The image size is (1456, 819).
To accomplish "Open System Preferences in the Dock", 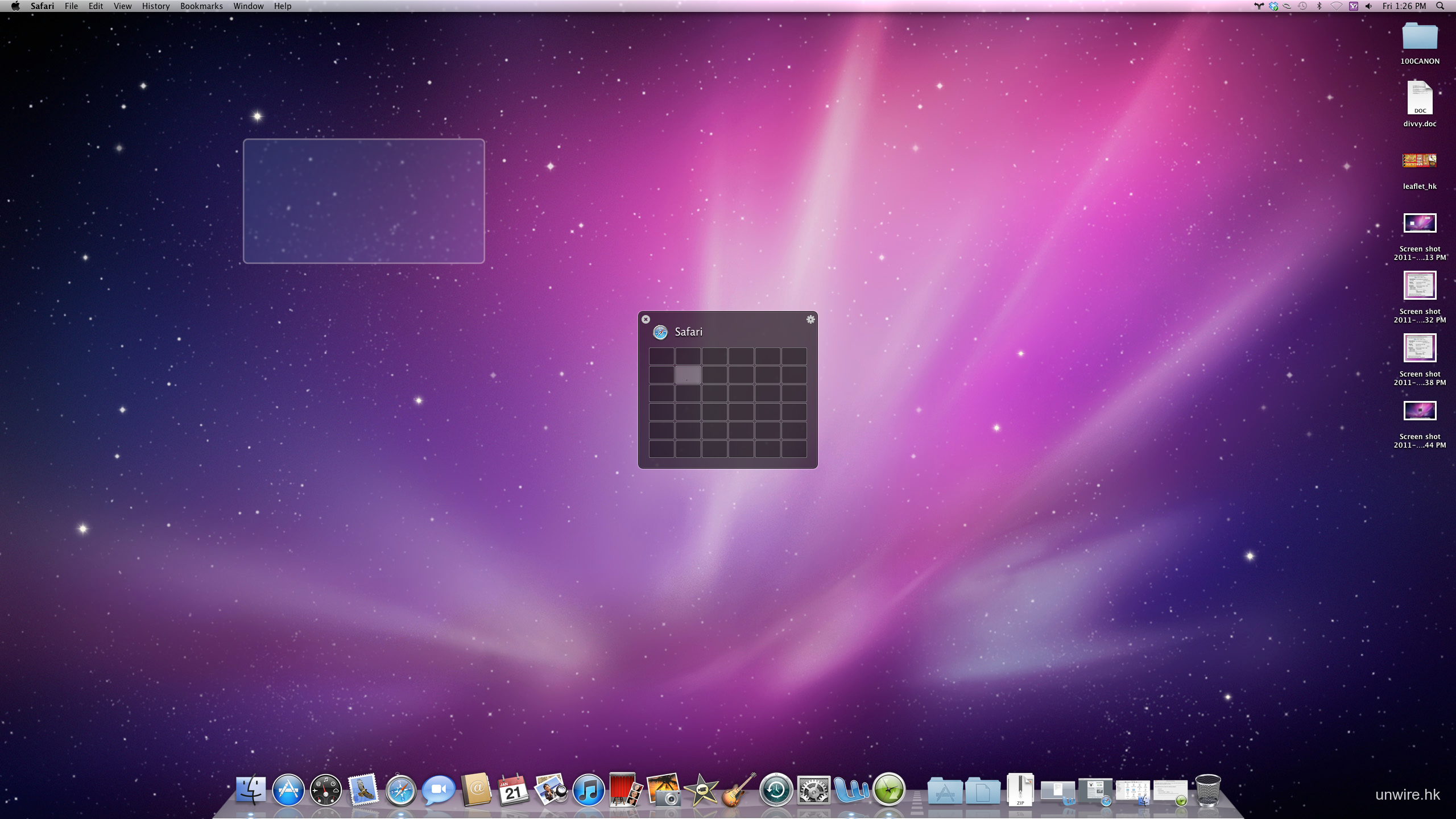I will coord(813,791).
